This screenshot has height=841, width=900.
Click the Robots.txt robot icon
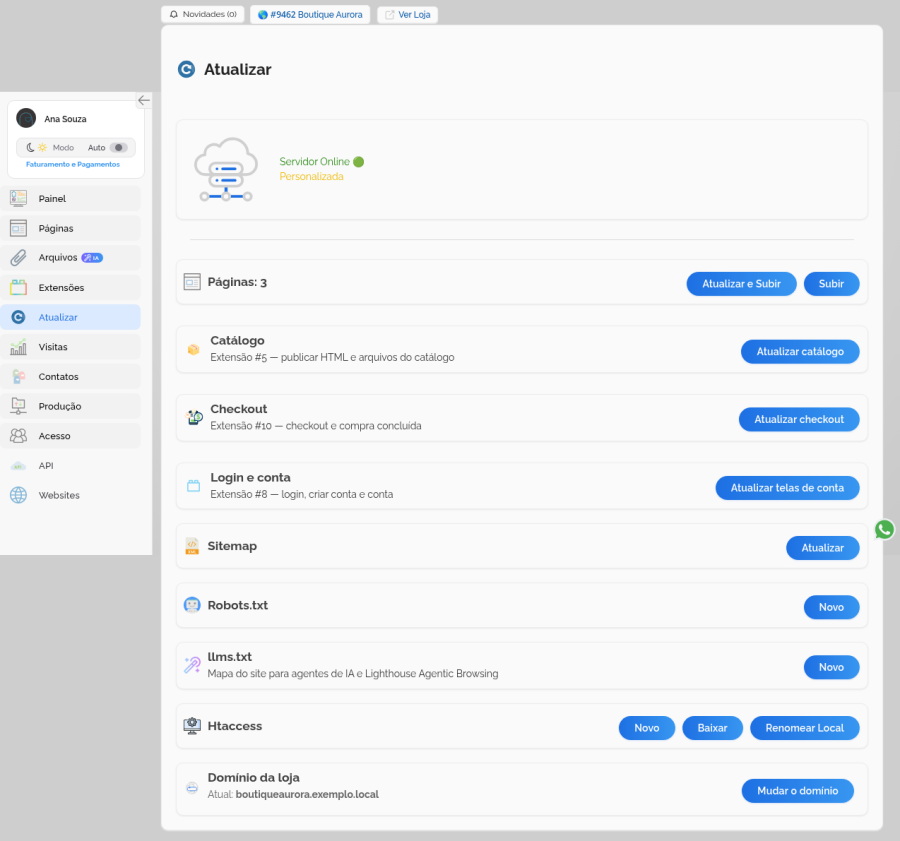point(192,605)
